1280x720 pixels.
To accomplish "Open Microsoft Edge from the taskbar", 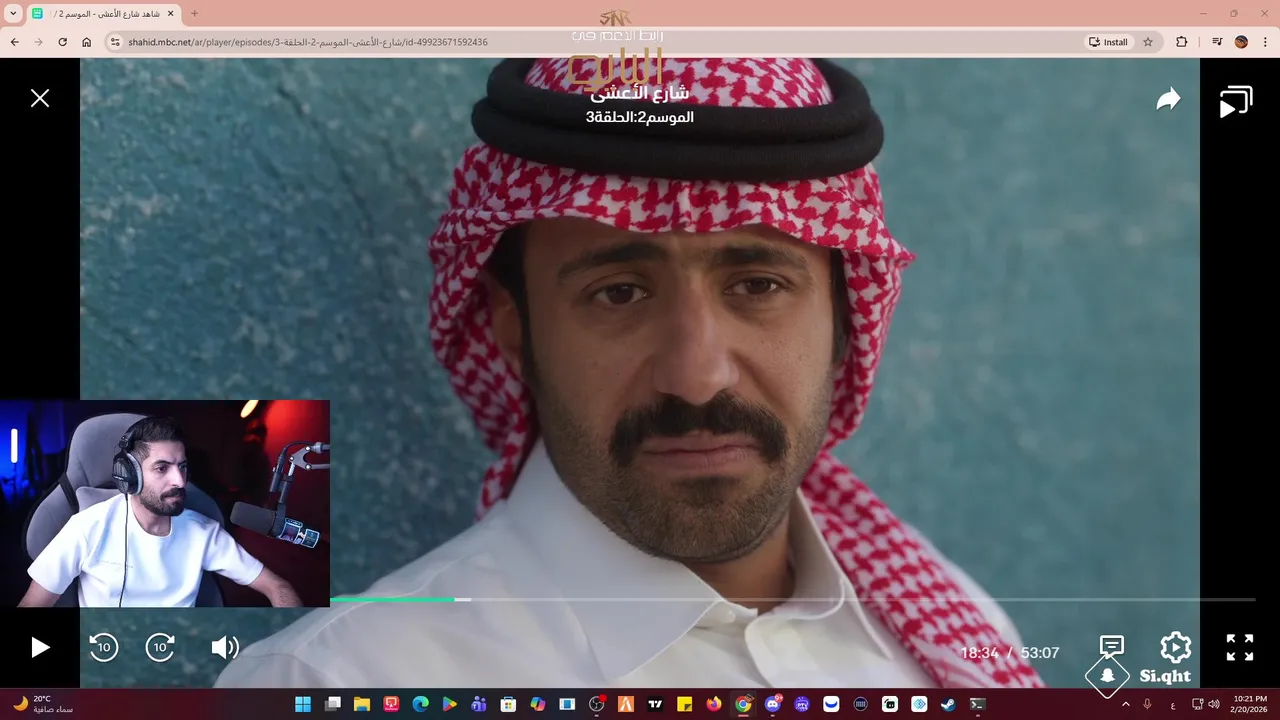I will point(421,704).
